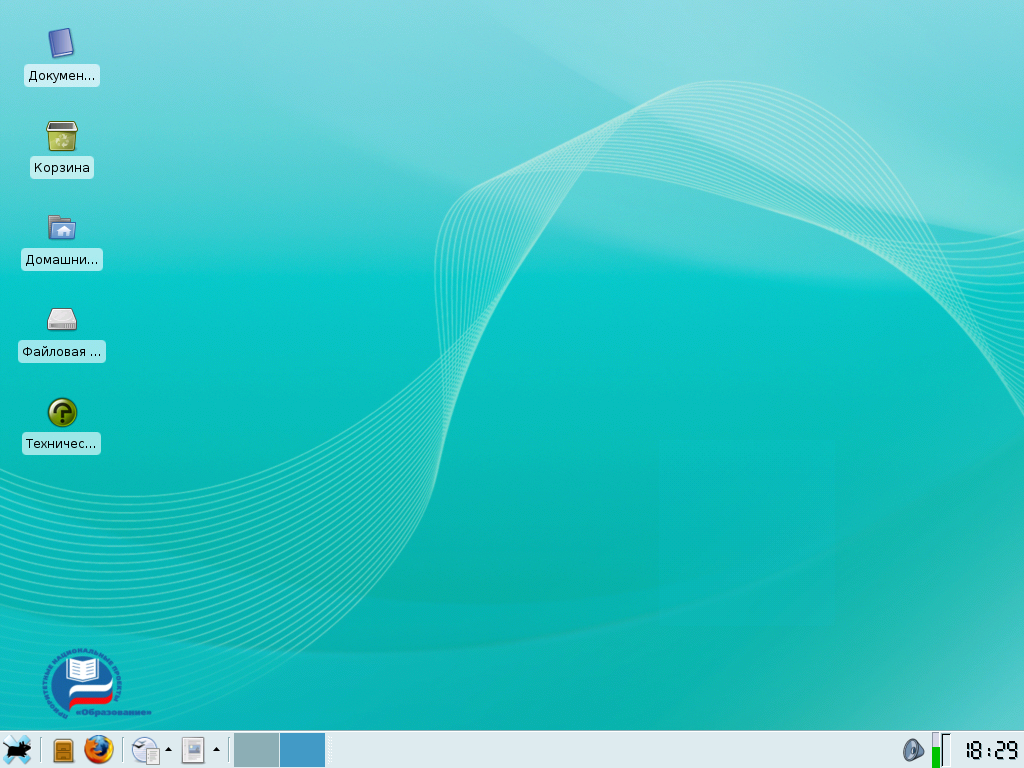Viewport: 1024px width, 768px height.
Task: Launch the green Техничес... desktop shortcut
Action: pos(61,412)
